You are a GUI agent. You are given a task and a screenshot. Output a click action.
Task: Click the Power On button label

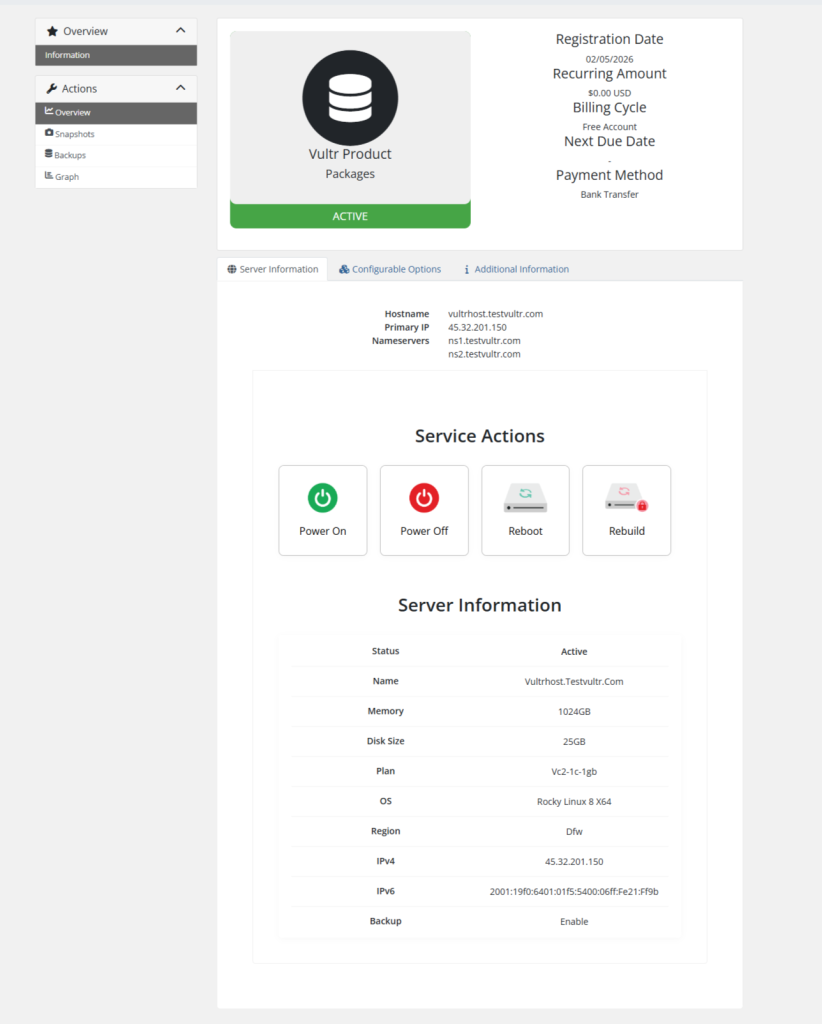(323, 531)
